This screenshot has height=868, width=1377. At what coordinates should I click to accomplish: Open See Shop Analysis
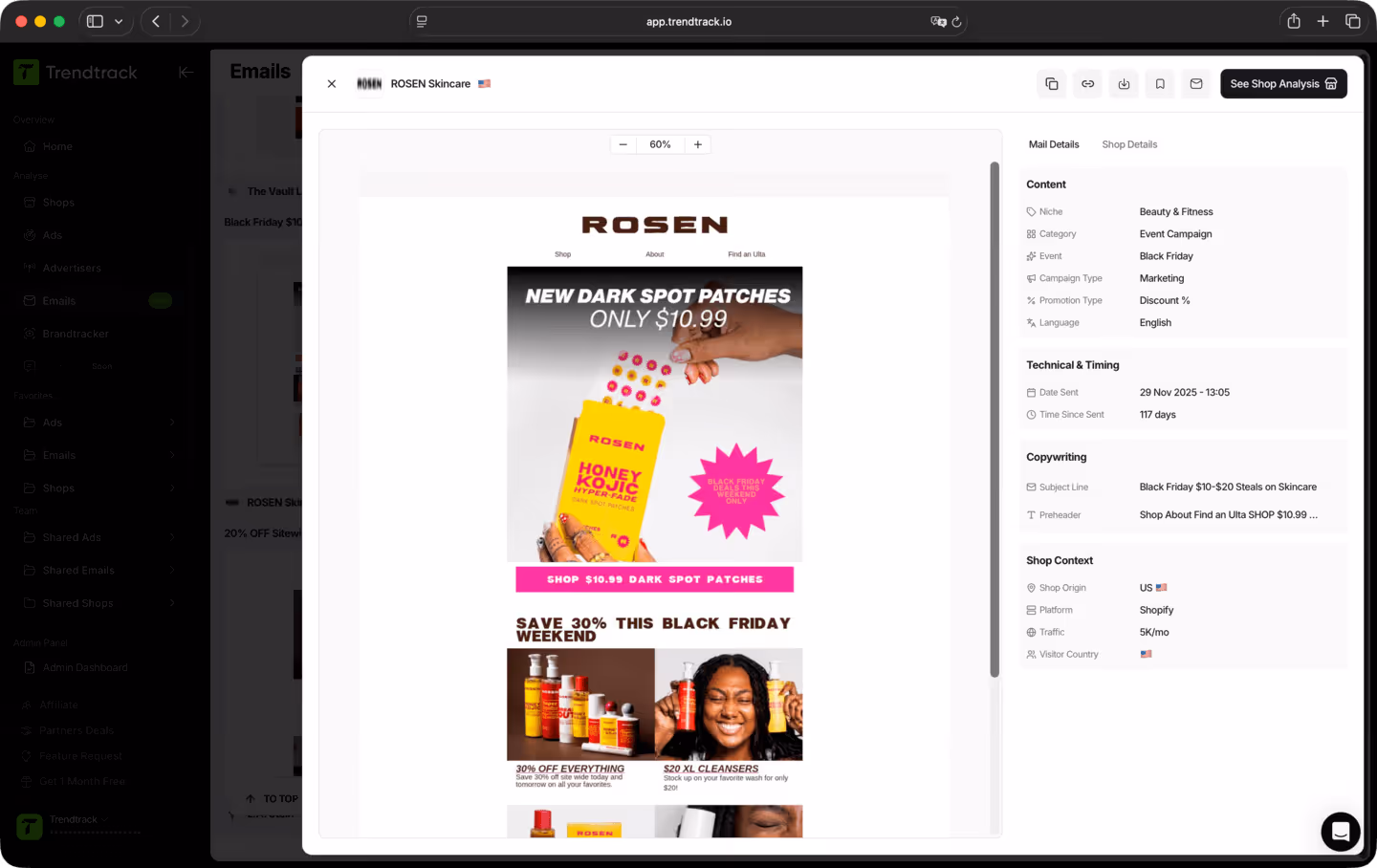(x=1283, y=84)
